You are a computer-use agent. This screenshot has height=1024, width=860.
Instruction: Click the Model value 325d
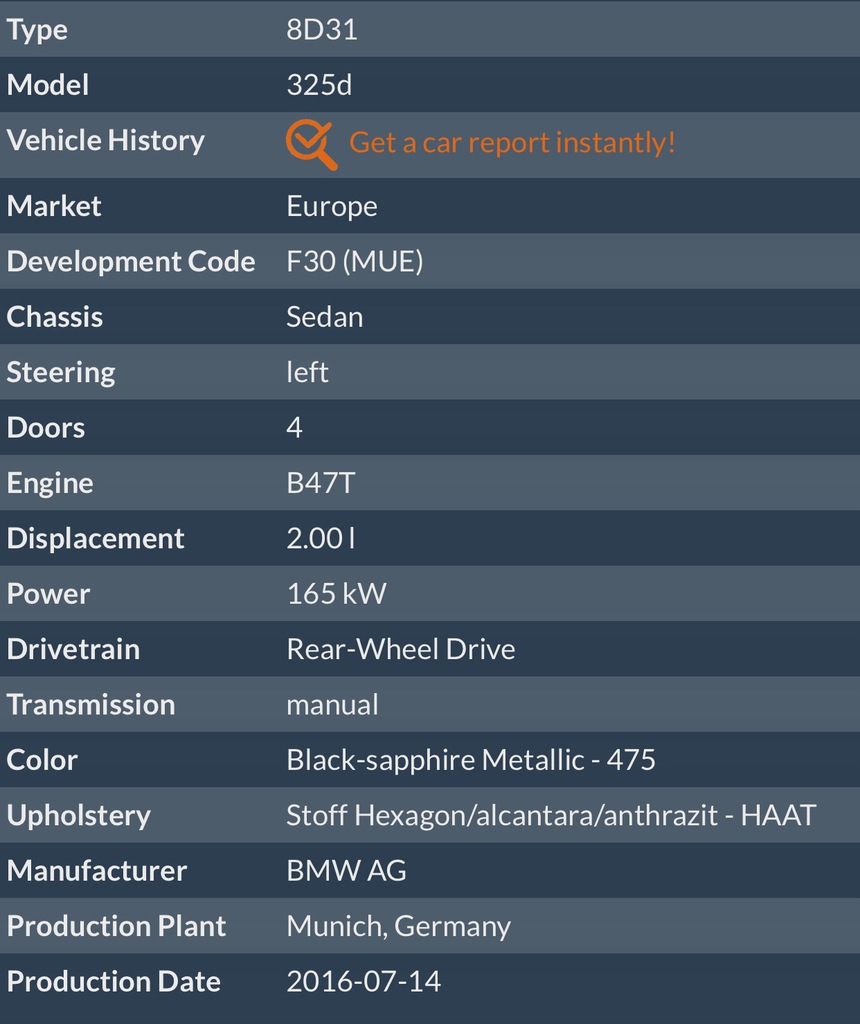pyautogui.click(x=319, y=85)
